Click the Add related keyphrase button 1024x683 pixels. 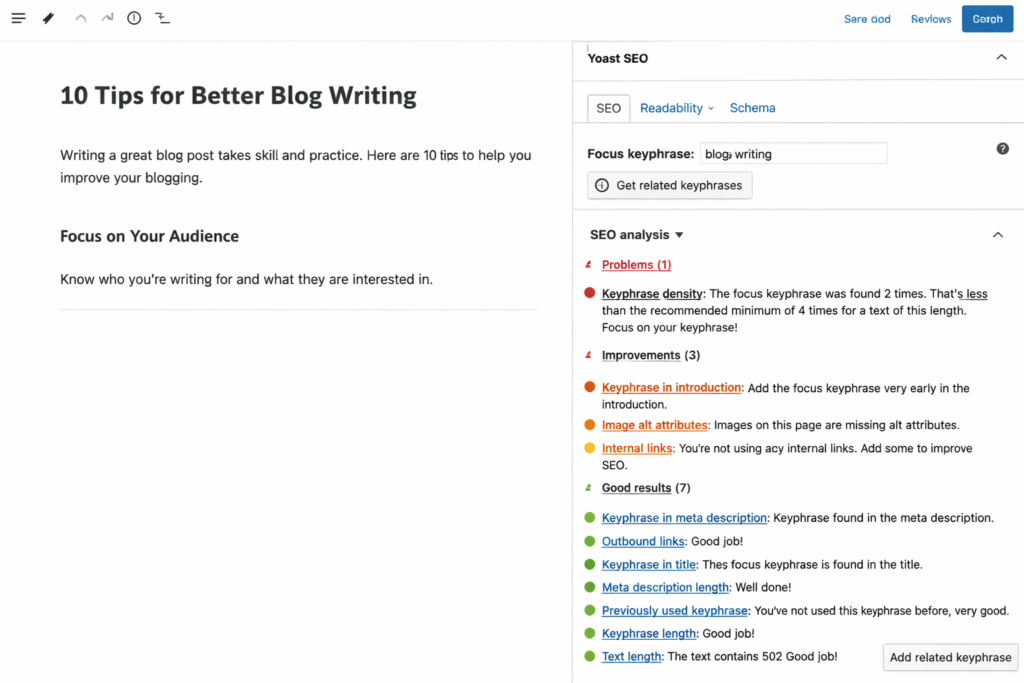click(950, 657)
